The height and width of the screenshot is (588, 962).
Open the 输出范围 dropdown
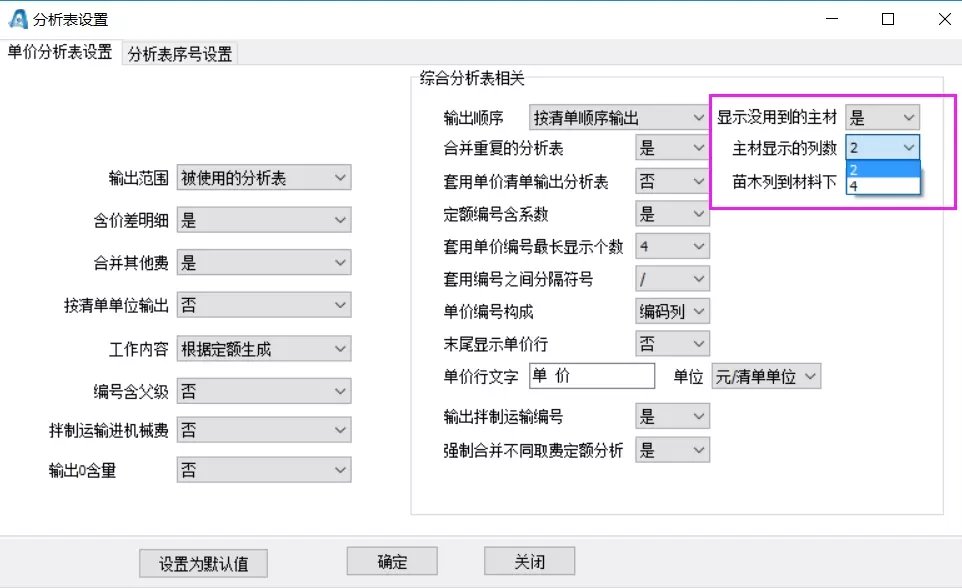264,178
